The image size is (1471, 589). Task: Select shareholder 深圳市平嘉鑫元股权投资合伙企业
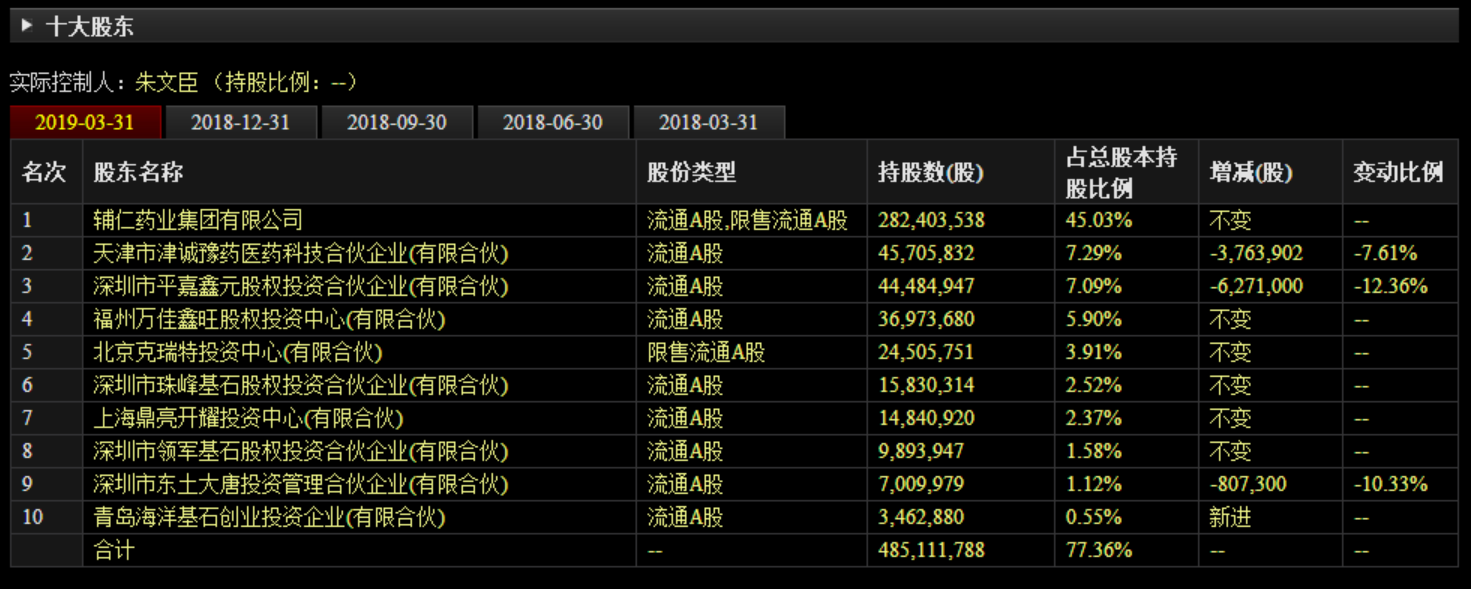301,286
